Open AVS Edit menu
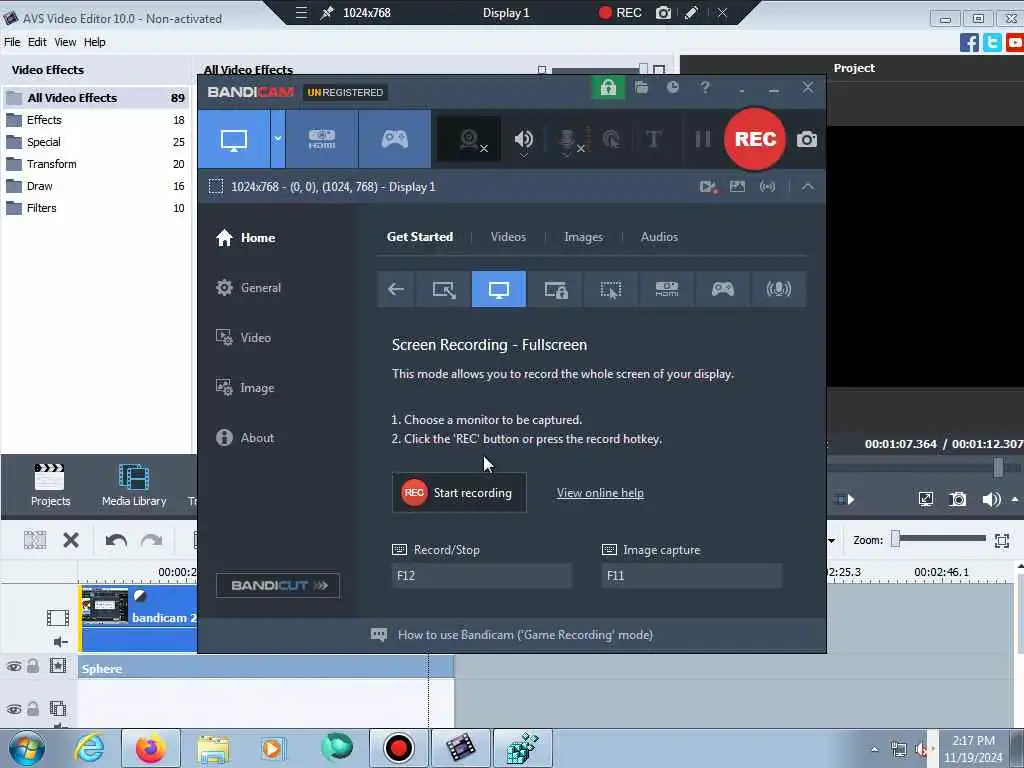This screenshot has width=1024, height=768. [37, 42]
